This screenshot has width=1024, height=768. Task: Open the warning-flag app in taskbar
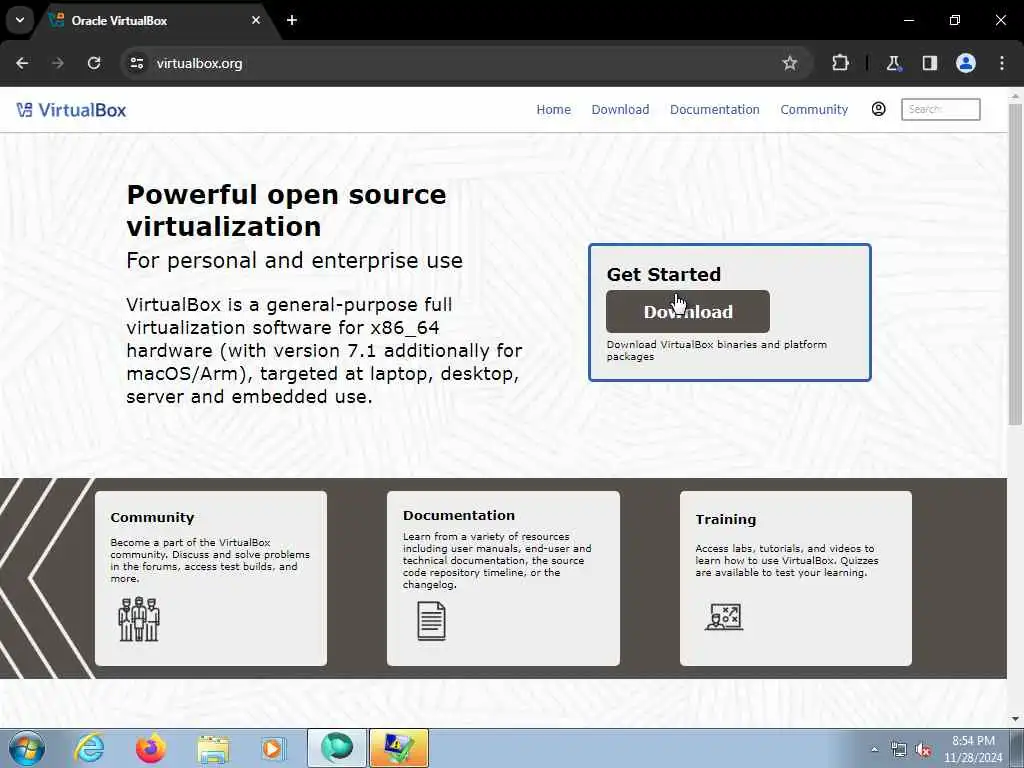(399, 748)
